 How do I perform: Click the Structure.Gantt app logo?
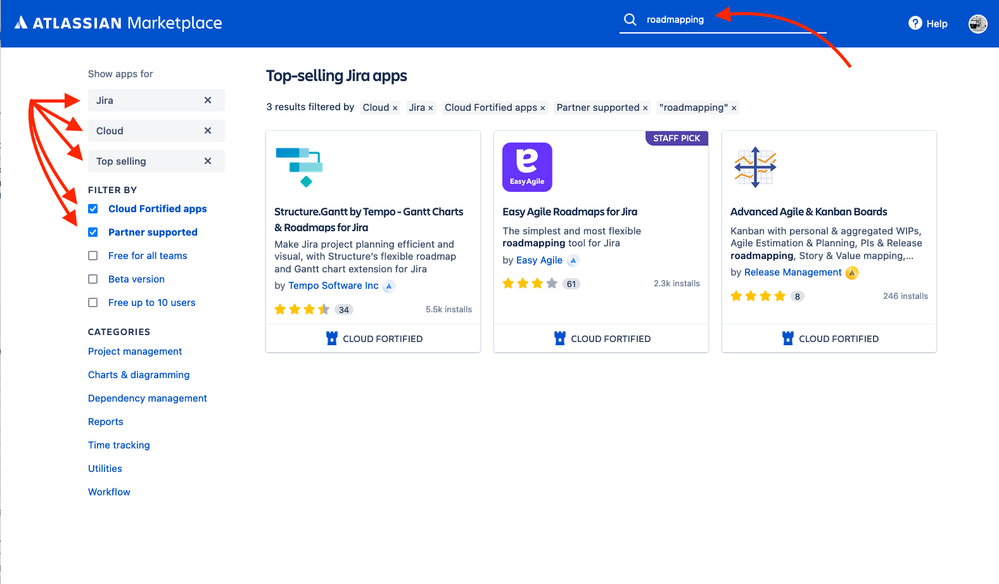point(299,167)
